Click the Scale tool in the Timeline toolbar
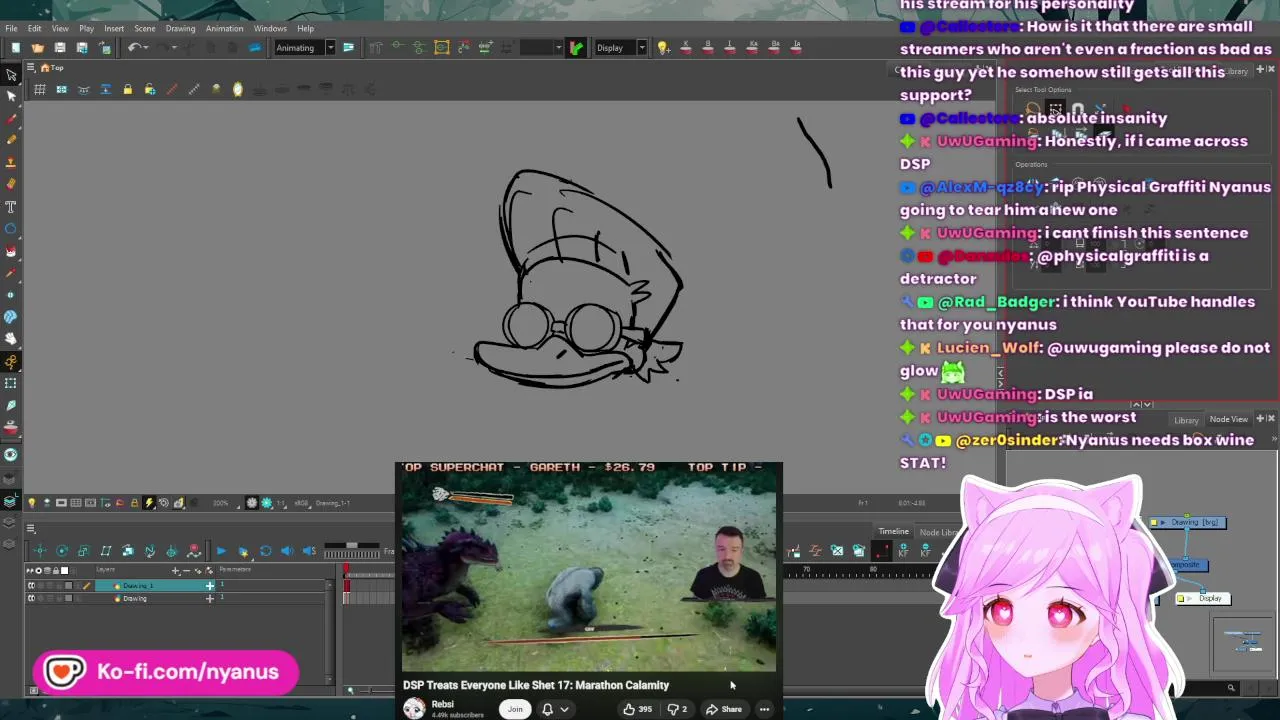 pos(84,551)
